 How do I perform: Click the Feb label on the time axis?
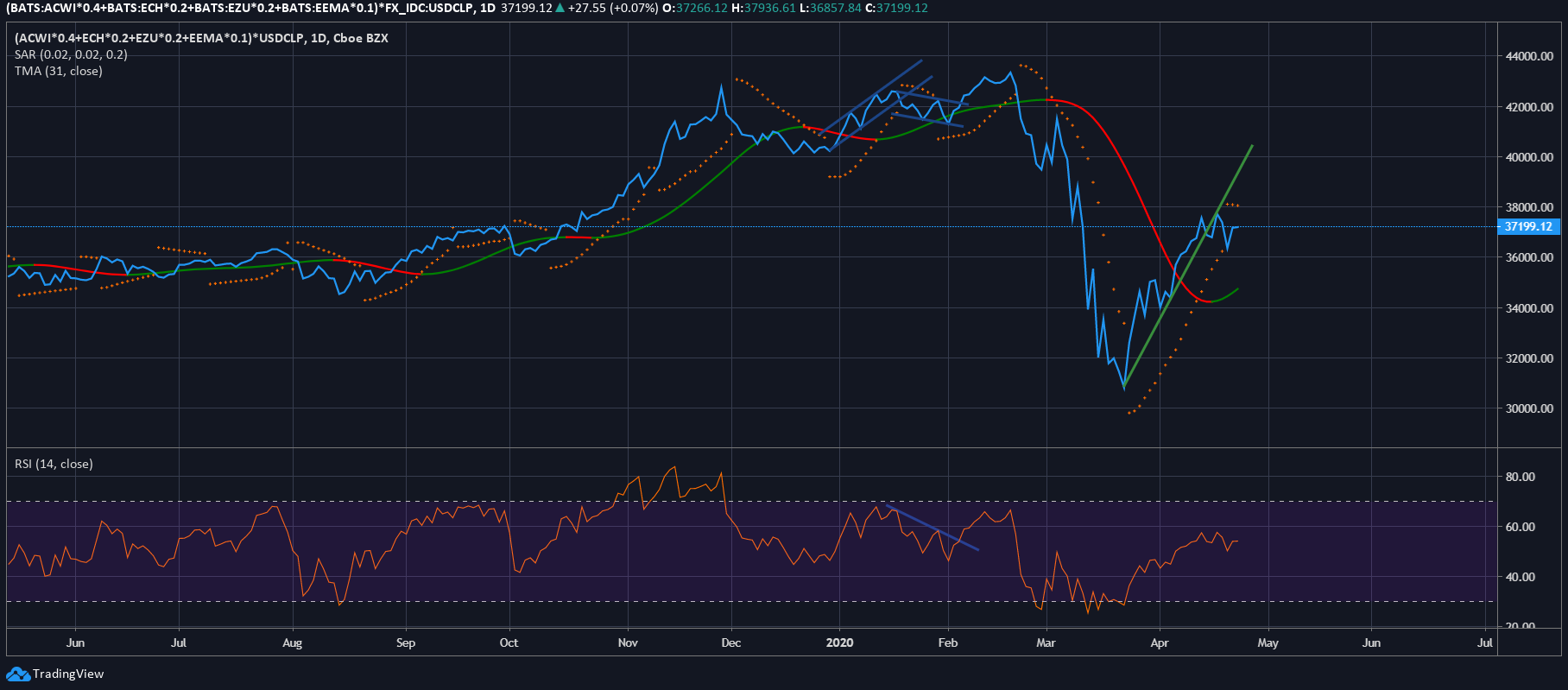[x=948, y=643]
